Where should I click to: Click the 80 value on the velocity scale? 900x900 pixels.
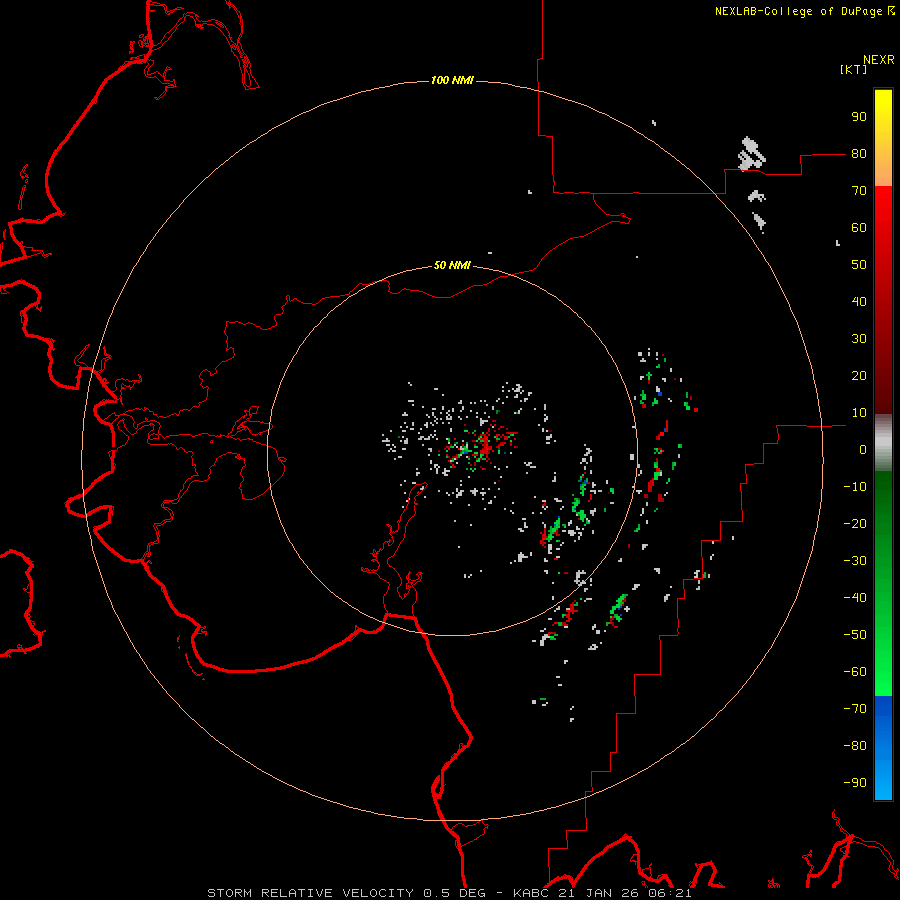(859, 154)
